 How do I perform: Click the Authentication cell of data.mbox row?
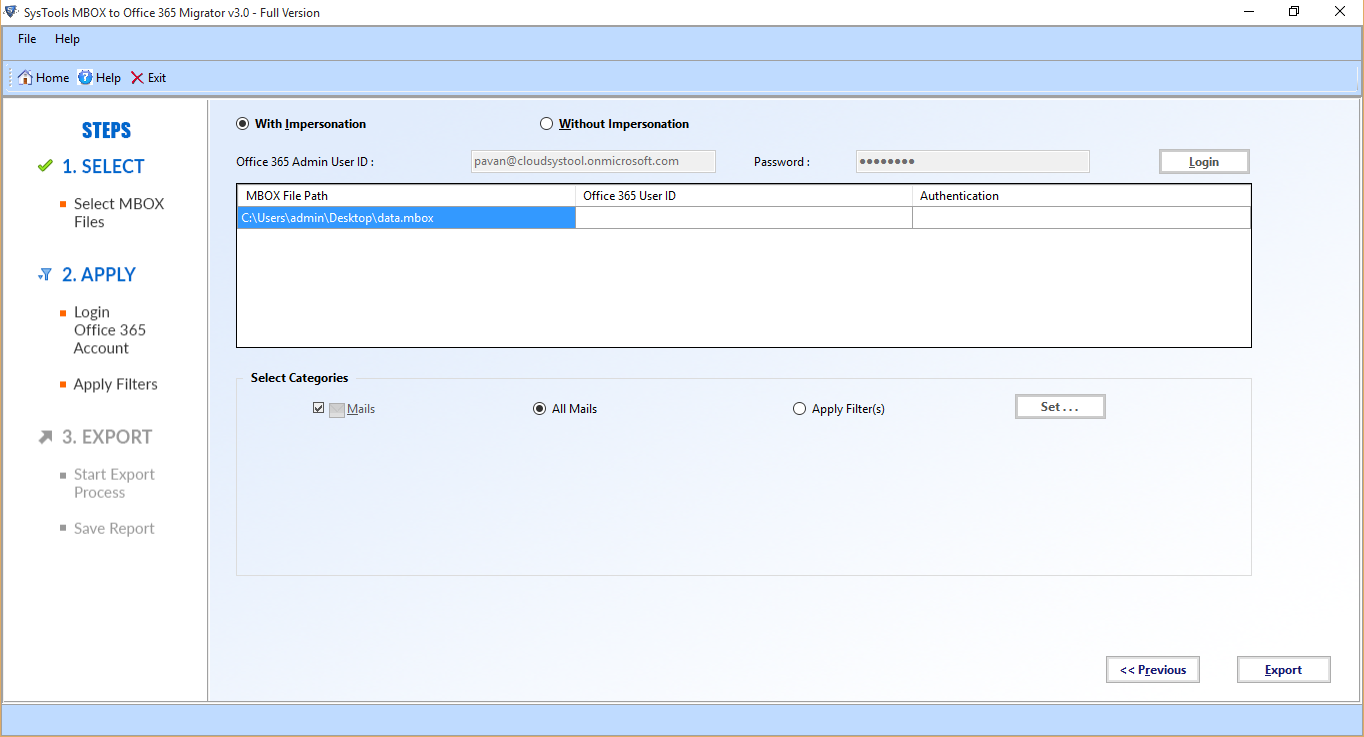(x=1081, y=217)
